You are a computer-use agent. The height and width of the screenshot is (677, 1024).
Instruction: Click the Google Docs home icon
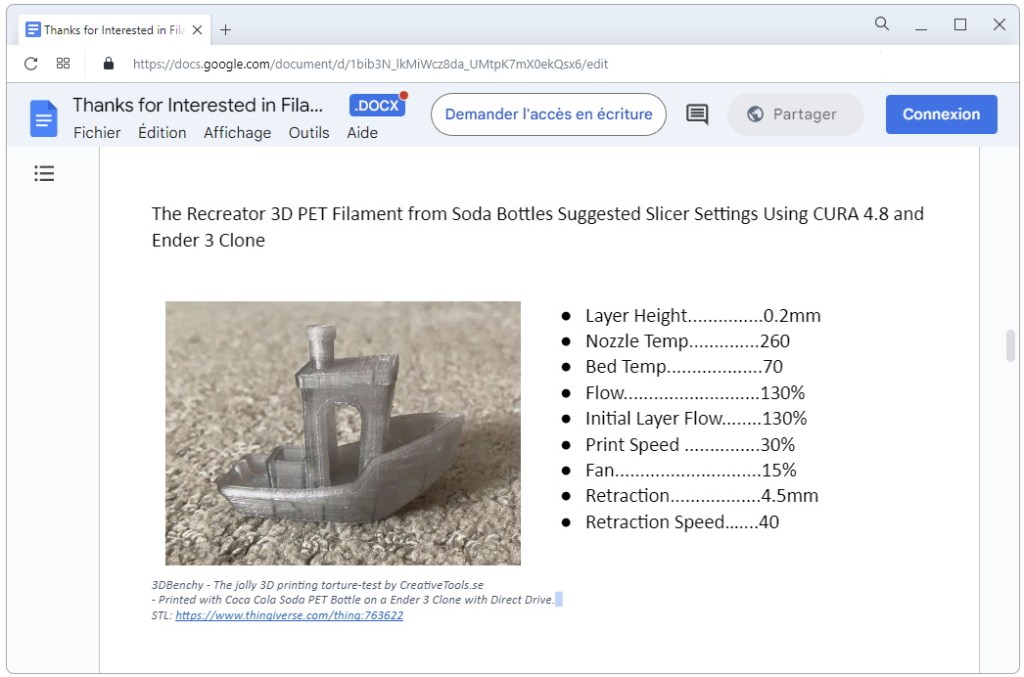pos(44,118)
